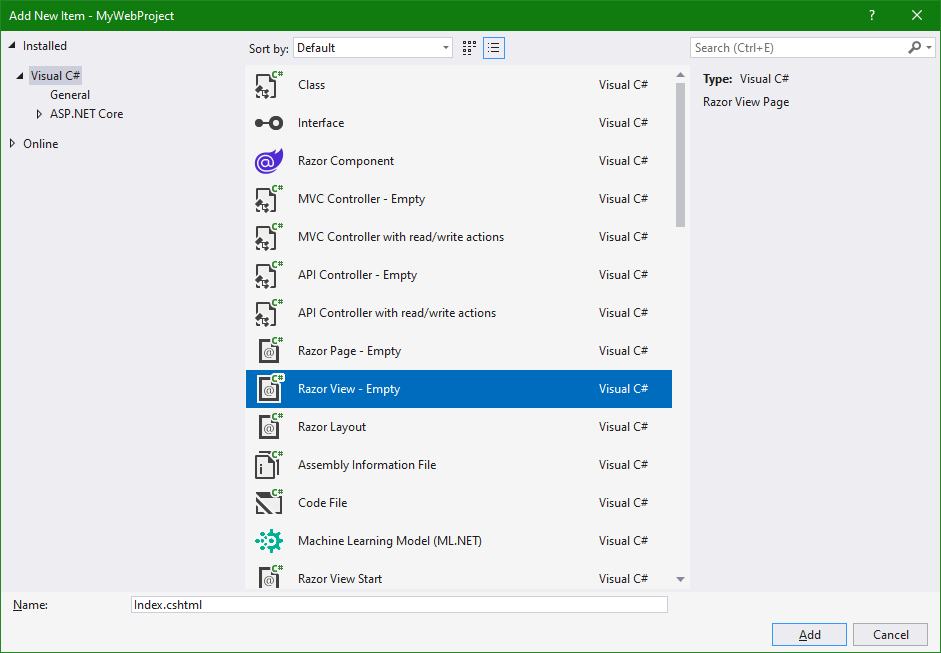Click the Code File icon
The width and height of the screenshot is (941, 653).
(268, 503)
